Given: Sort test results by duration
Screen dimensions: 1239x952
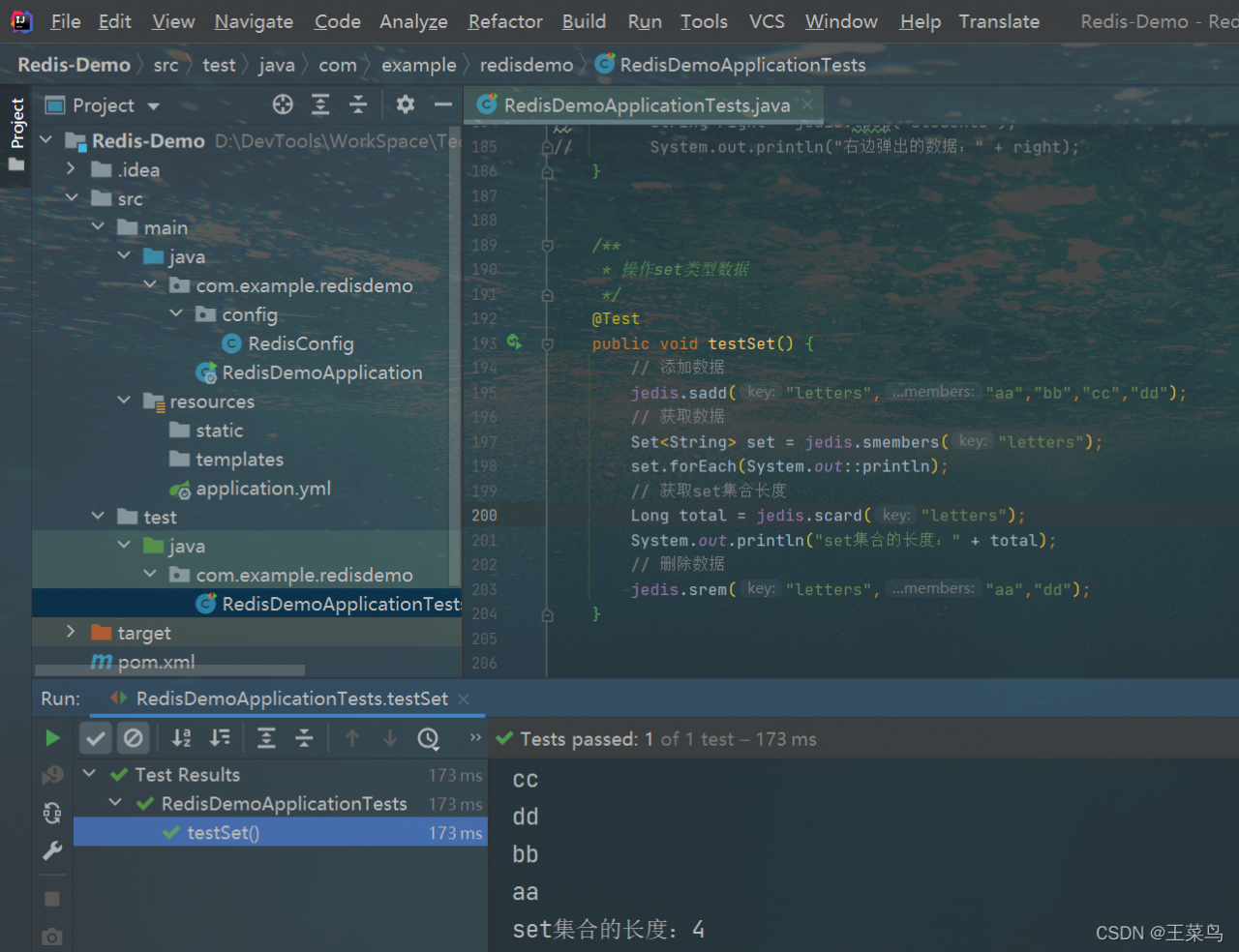Looking at the screenshot, I should 221,738.
